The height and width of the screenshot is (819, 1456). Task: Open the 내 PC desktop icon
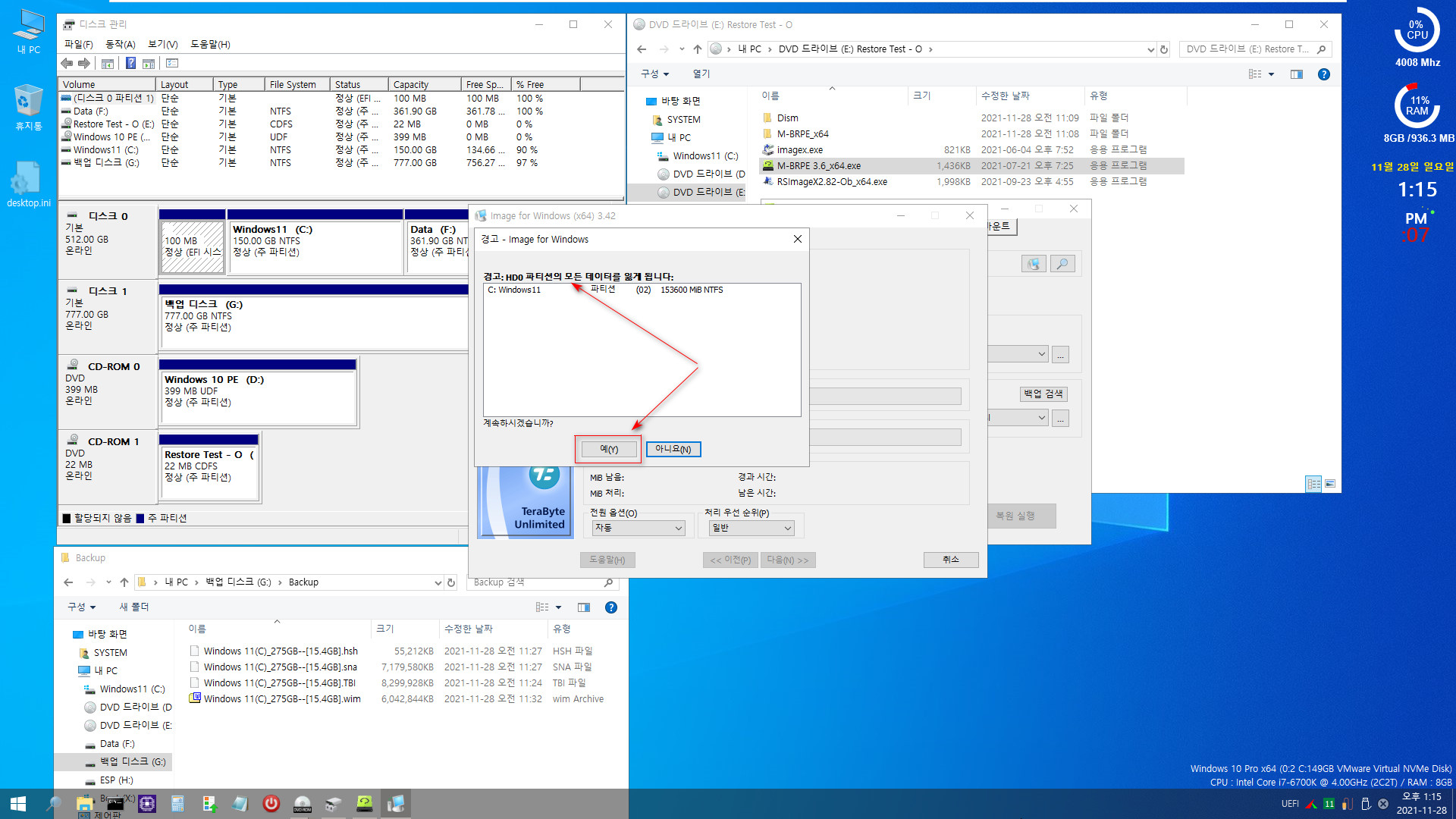(29, 32)
